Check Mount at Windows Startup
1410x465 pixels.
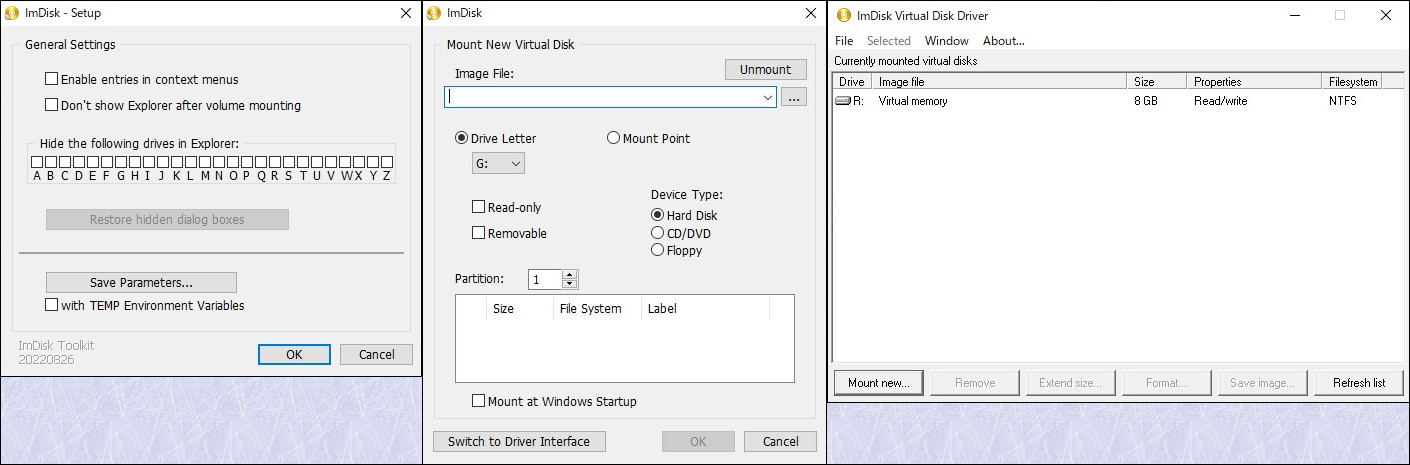pyautogui.click(x=478, y=401)
